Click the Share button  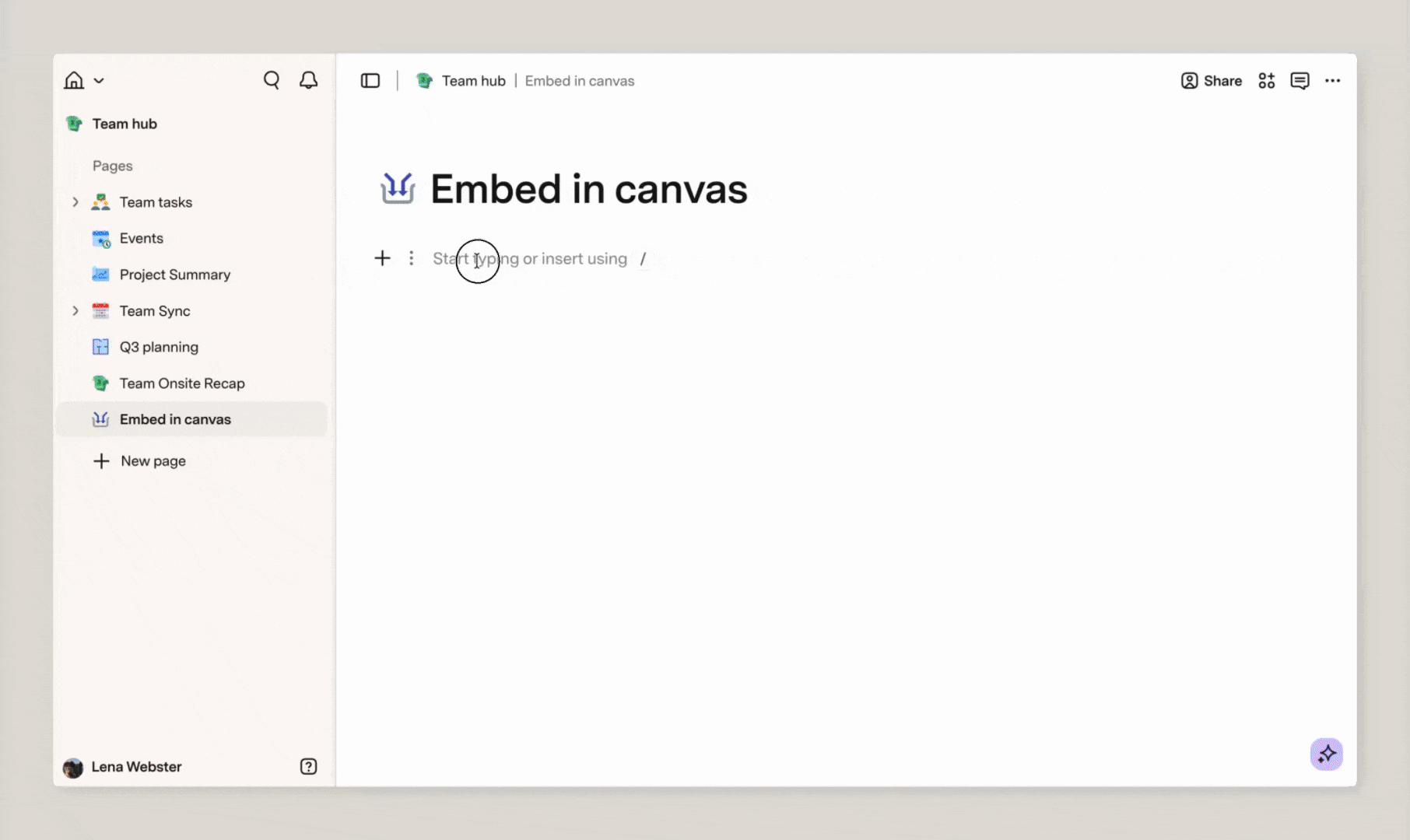pos(1212,81)
